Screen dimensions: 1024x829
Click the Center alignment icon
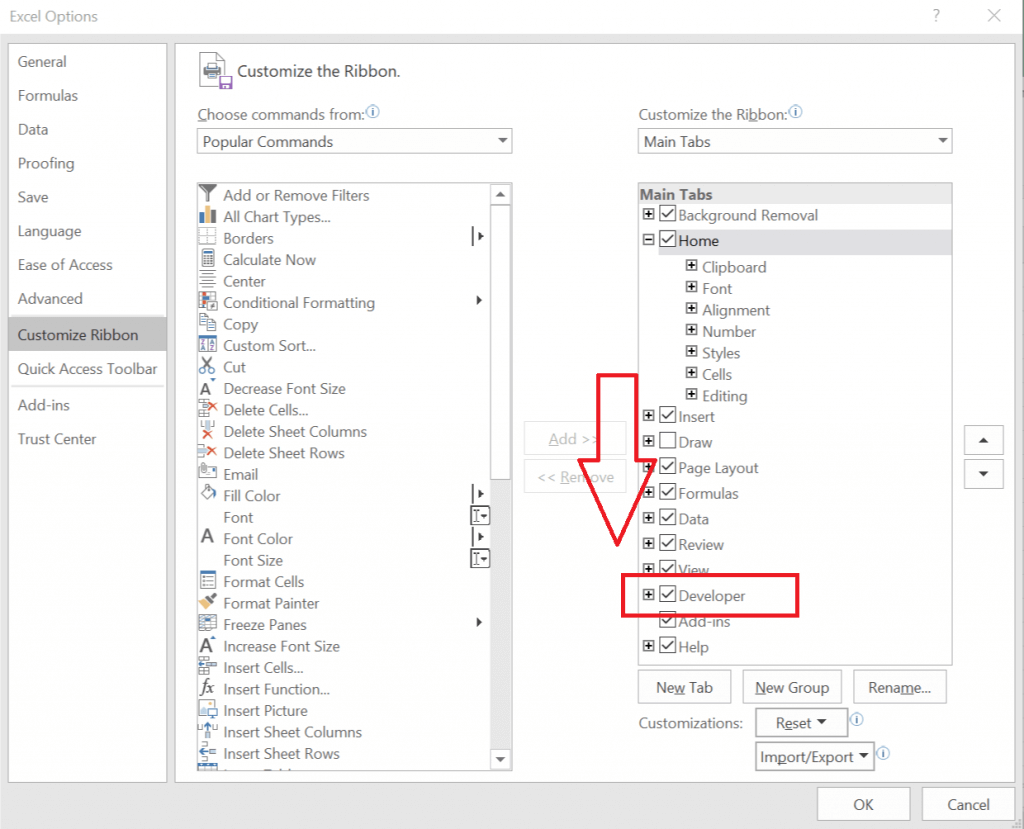click(x=208, y=280)
